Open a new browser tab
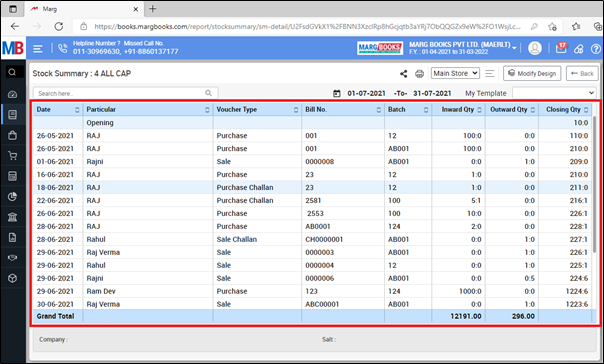The image size is (604, 364). (x=153, y=8)
